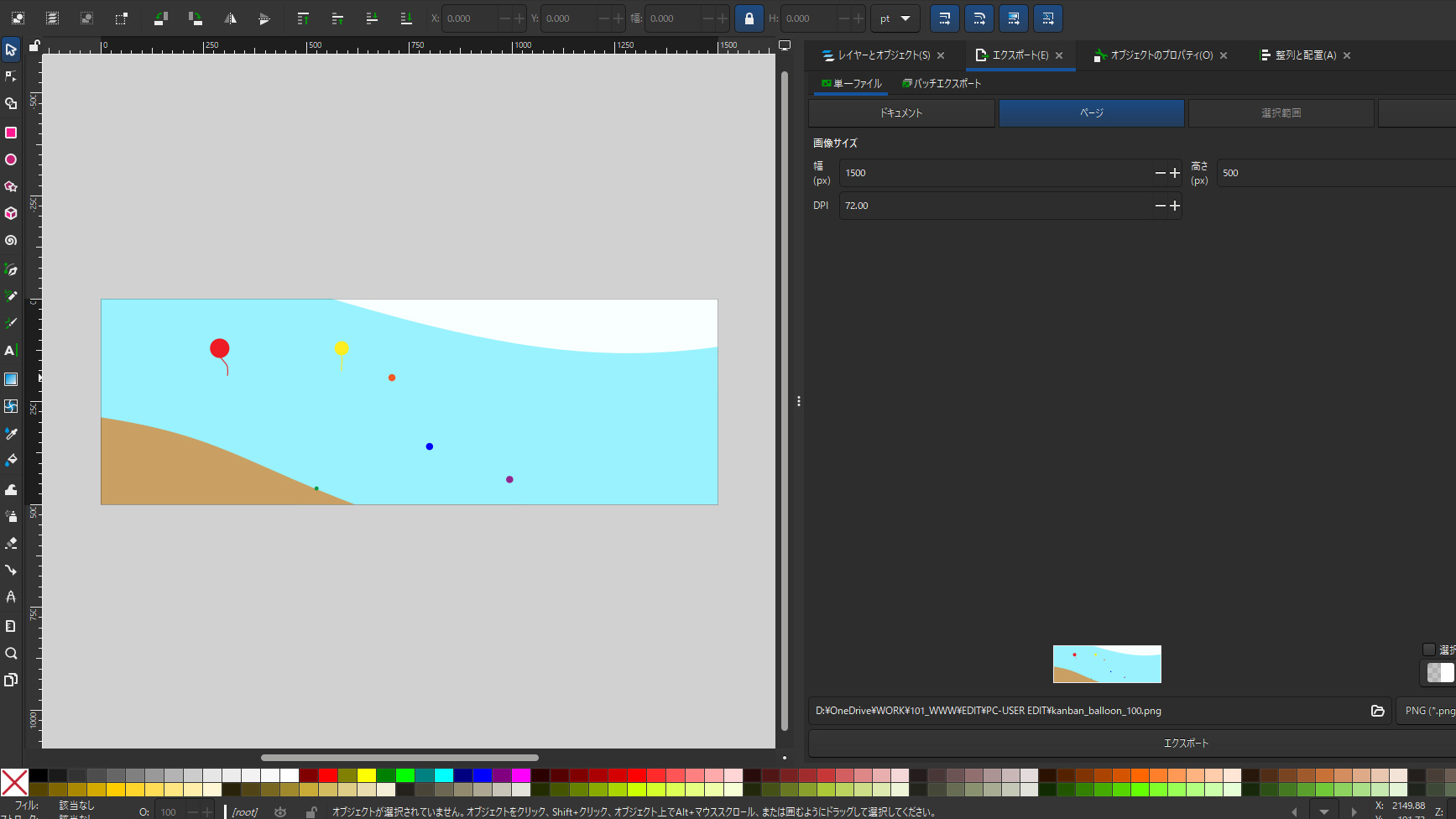Choose the Text tool
This screenshot has width=1456, height=819.
tap(11, 351)
